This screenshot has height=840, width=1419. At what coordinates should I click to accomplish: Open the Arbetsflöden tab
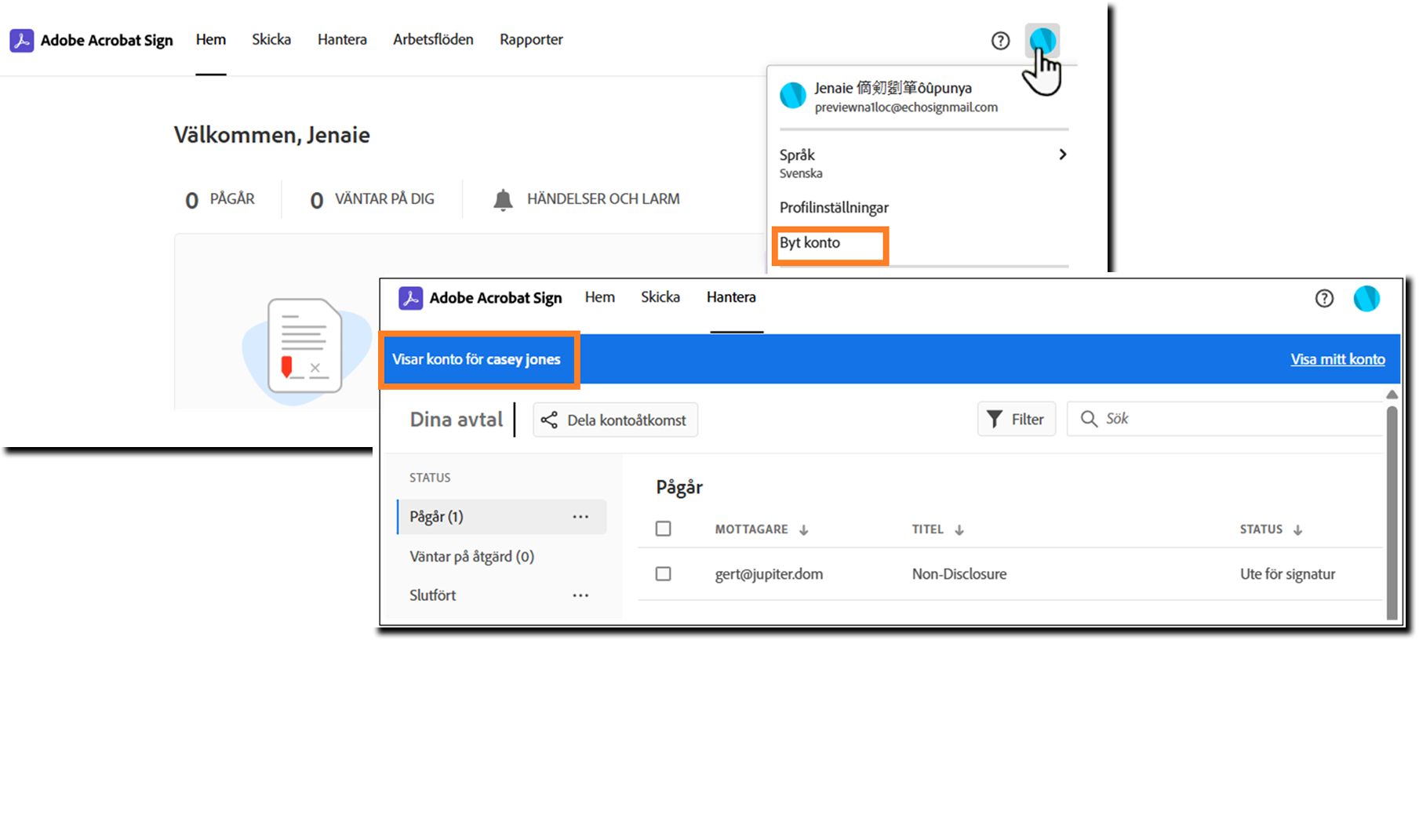coord(433,40)
